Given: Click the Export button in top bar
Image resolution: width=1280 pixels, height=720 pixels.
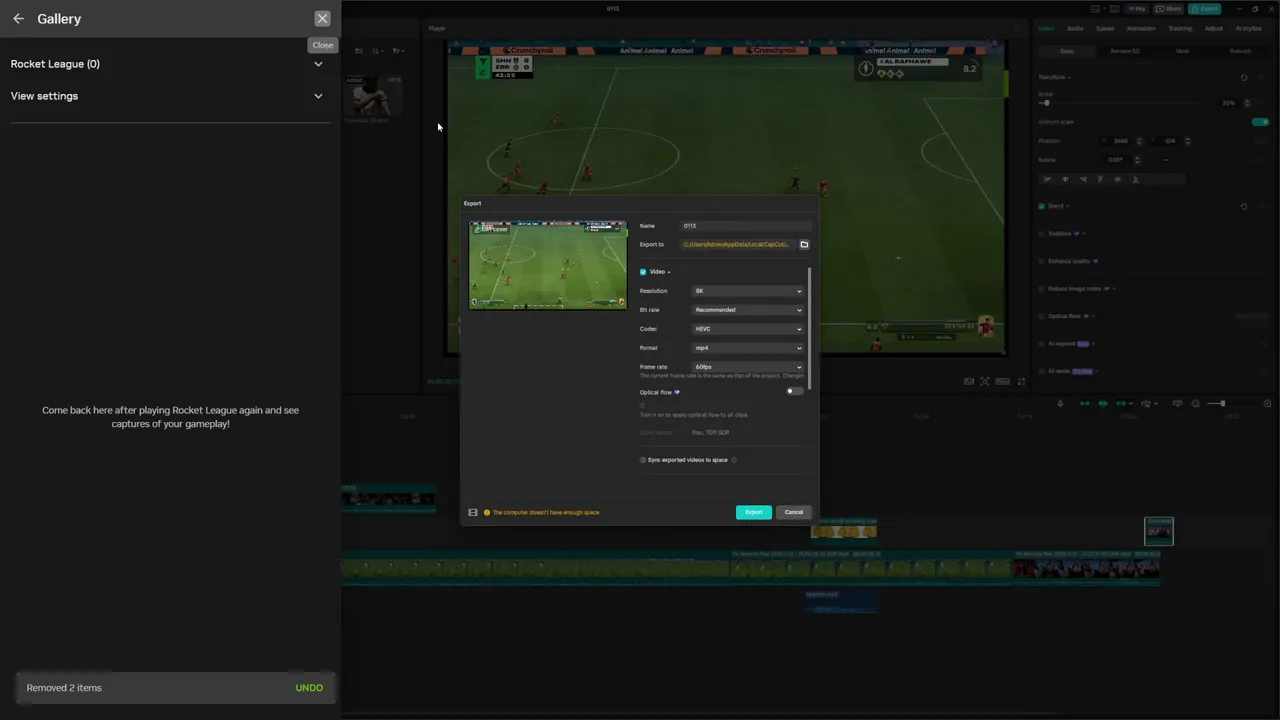Looking at the screenshot, I should 1205,9.
